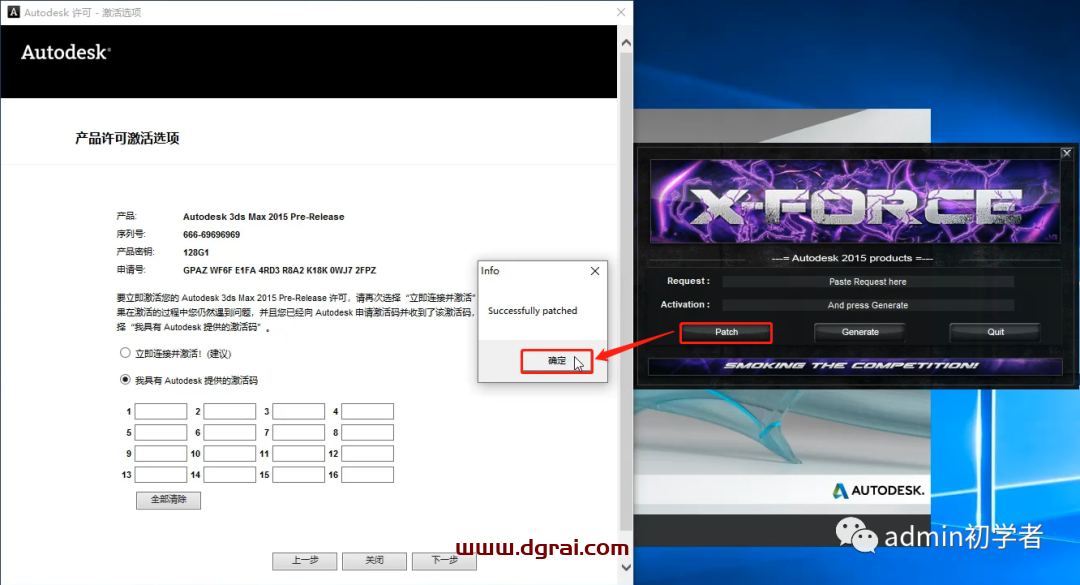Click the Patch button in X-Force
Screen dimensions: 1080x585
[726, 332]
